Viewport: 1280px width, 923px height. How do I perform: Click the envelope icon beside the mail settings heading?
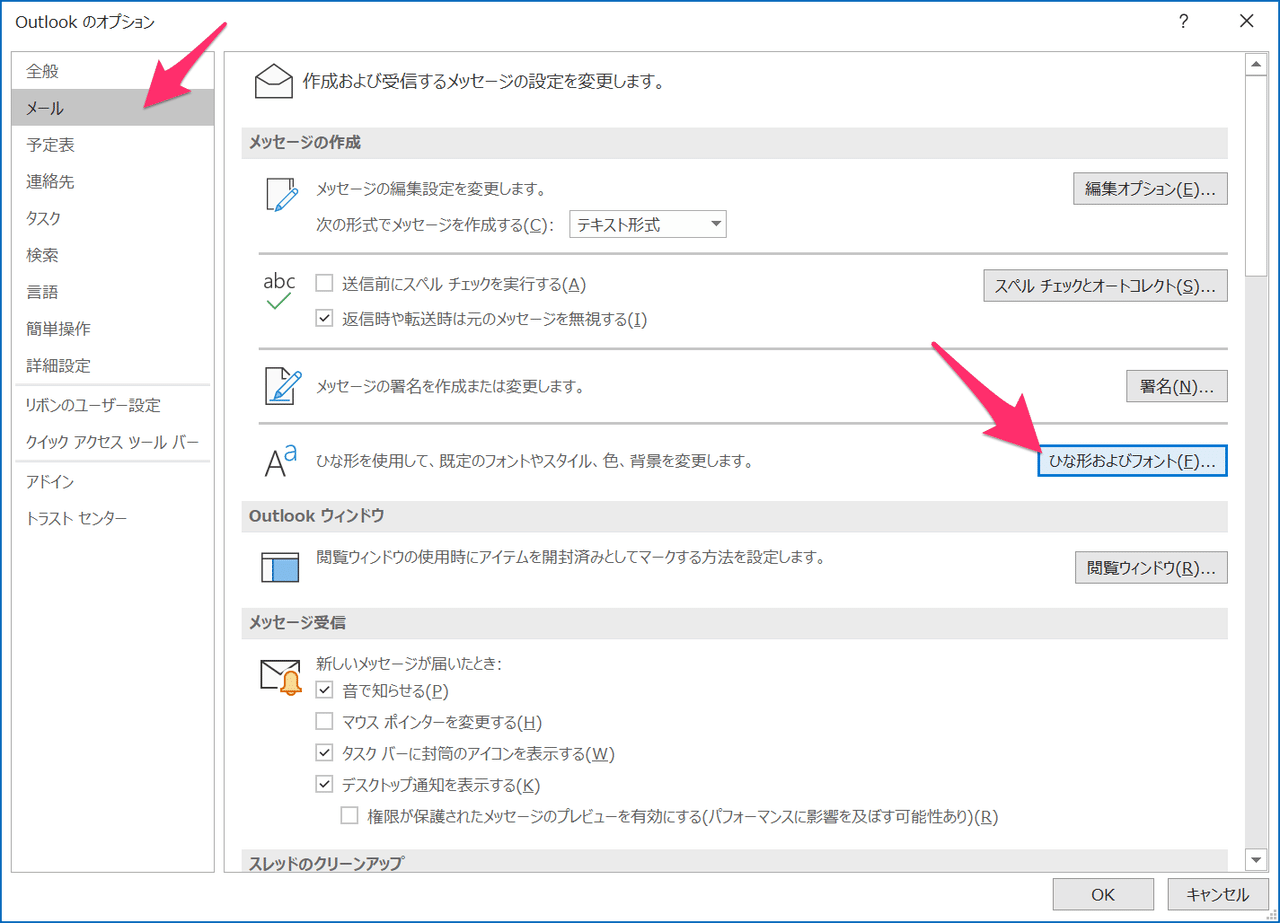pos(274,80)
